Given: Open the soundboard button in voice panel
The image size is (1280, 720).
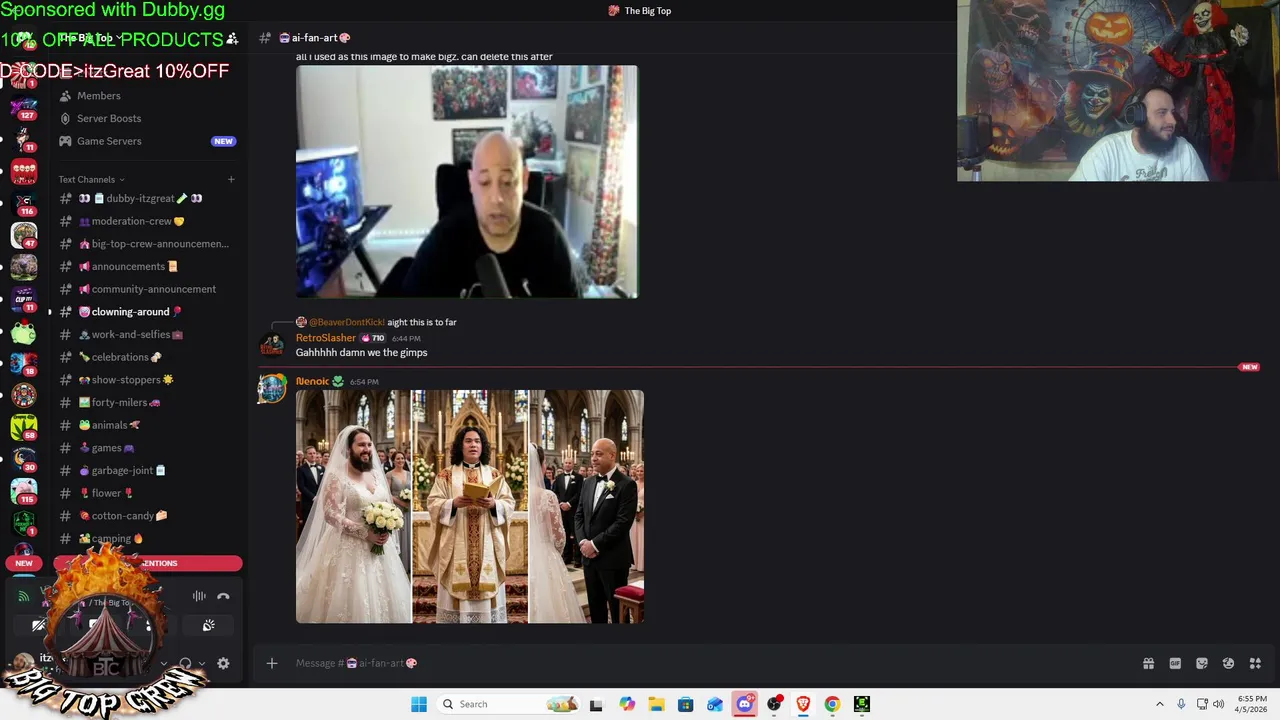Looking at the screenshot, I should (208, 625).
